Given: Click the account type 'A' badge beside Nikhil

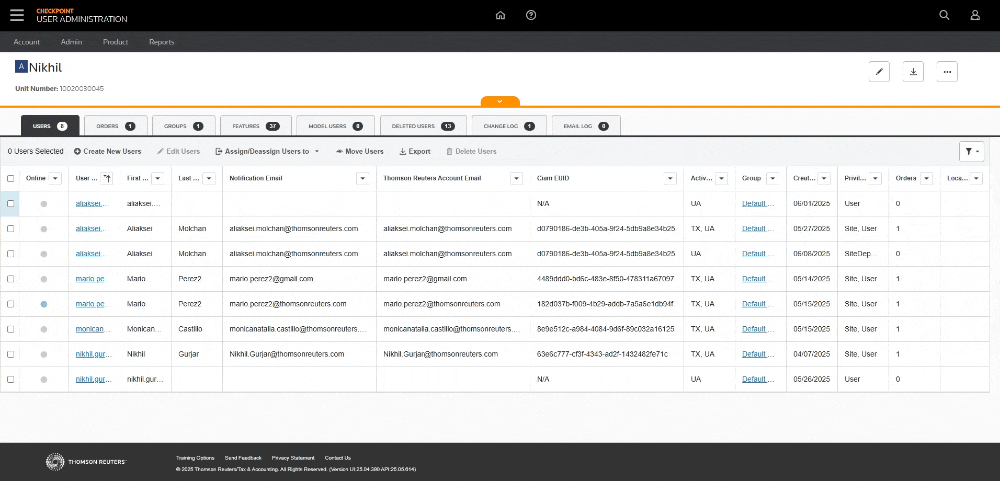Looking at the screenshot, I should [21, 67].
